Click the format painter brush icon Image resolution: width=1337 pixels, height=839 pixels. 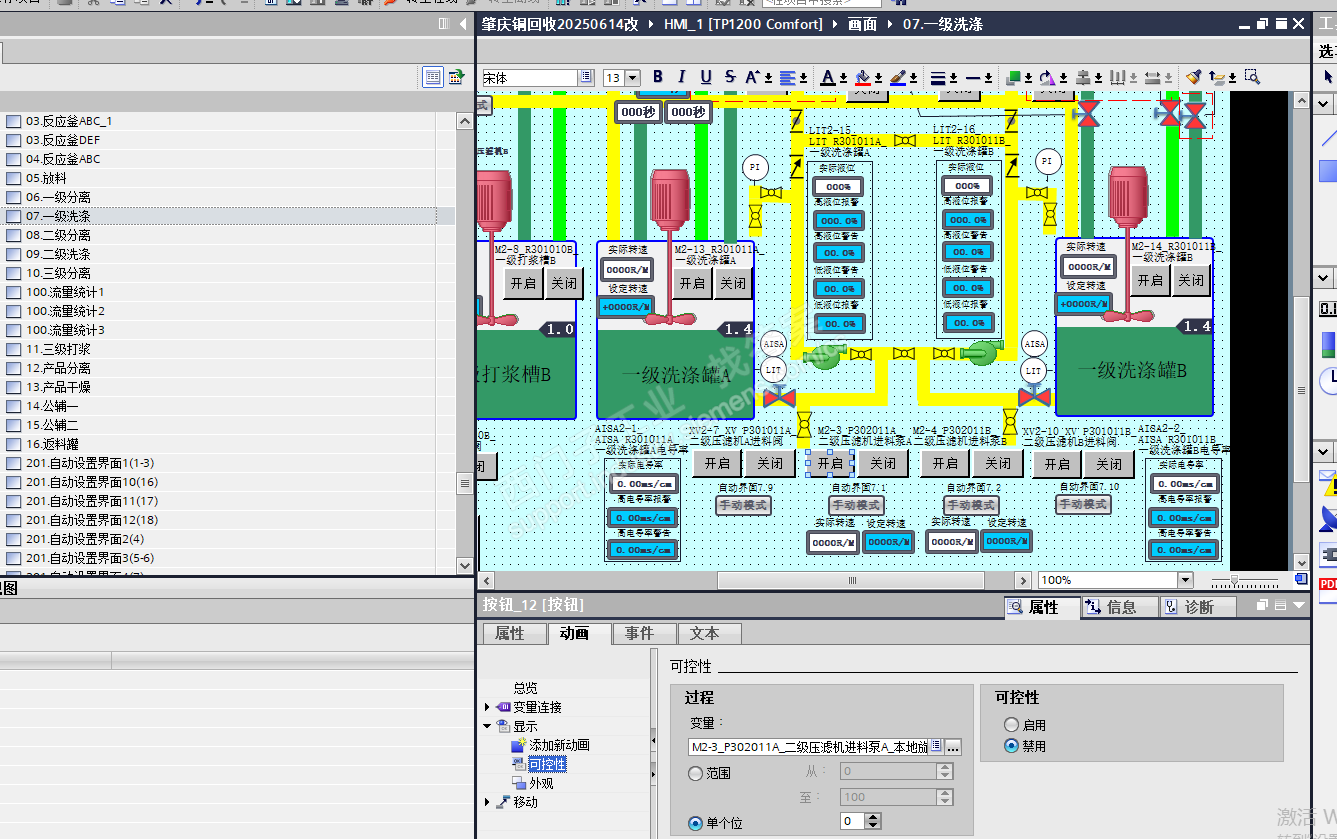pyautogui.click(x=1193, y=77)
